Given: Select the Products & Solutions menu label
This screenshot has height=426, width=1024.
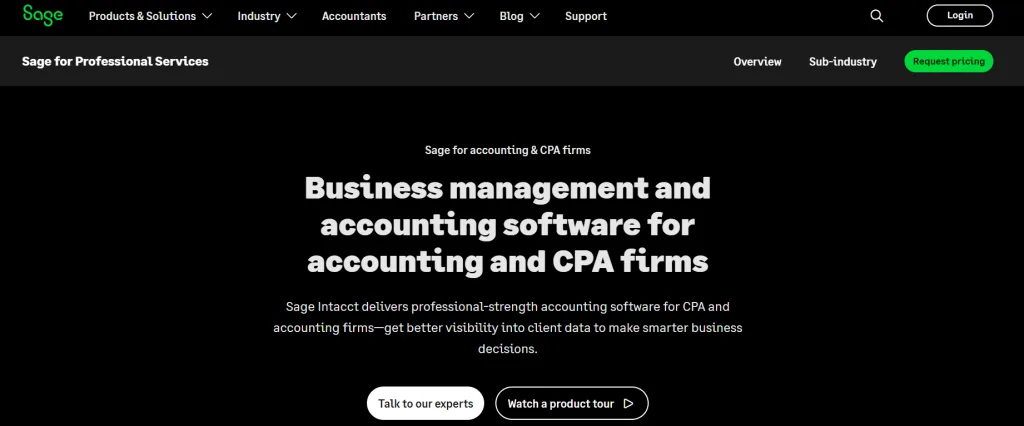Looking at the screenshot, I should tap(142, 16).
